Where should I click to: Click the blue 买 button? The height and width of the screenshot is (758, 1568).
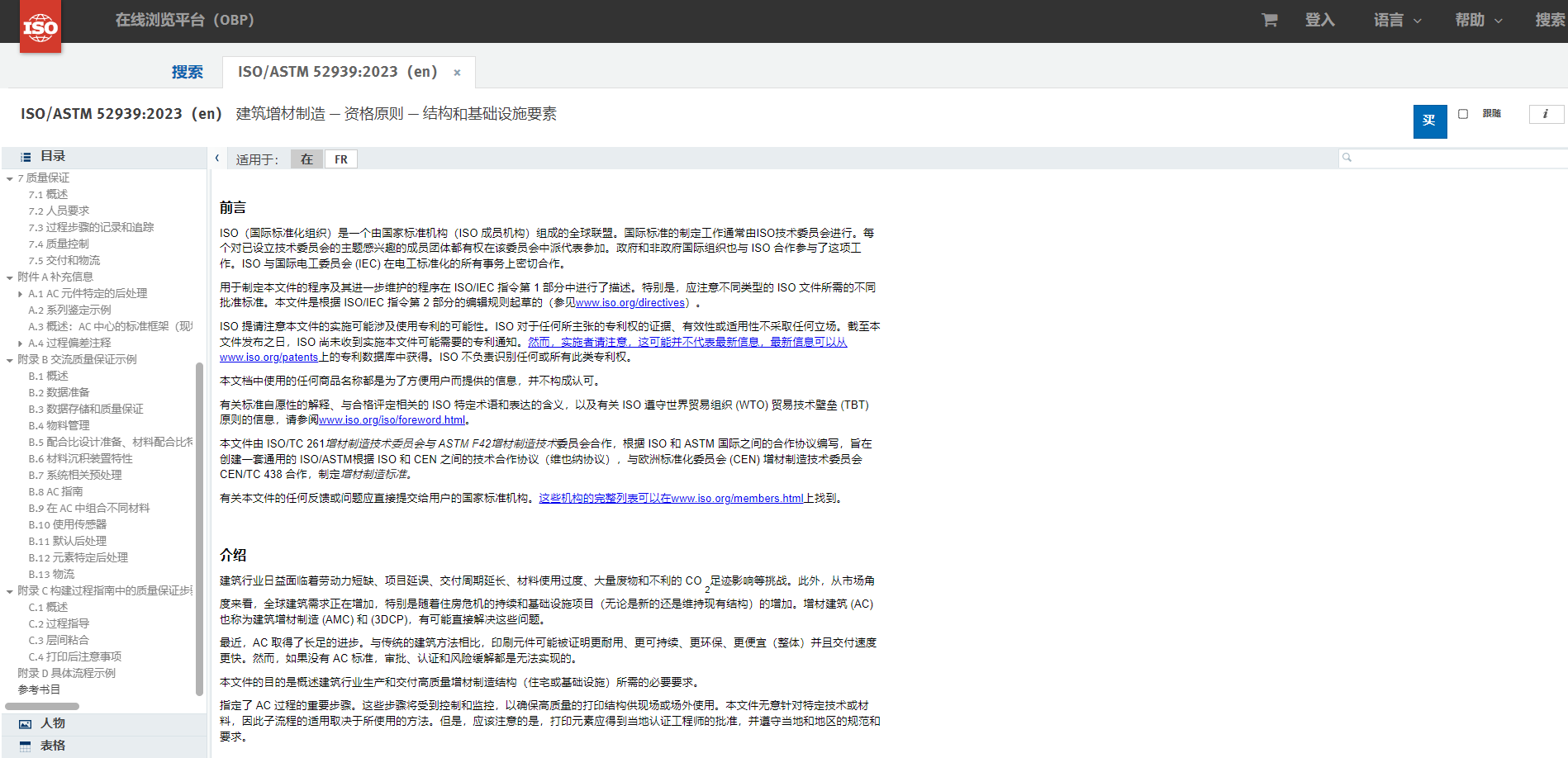click(1430, 121)
